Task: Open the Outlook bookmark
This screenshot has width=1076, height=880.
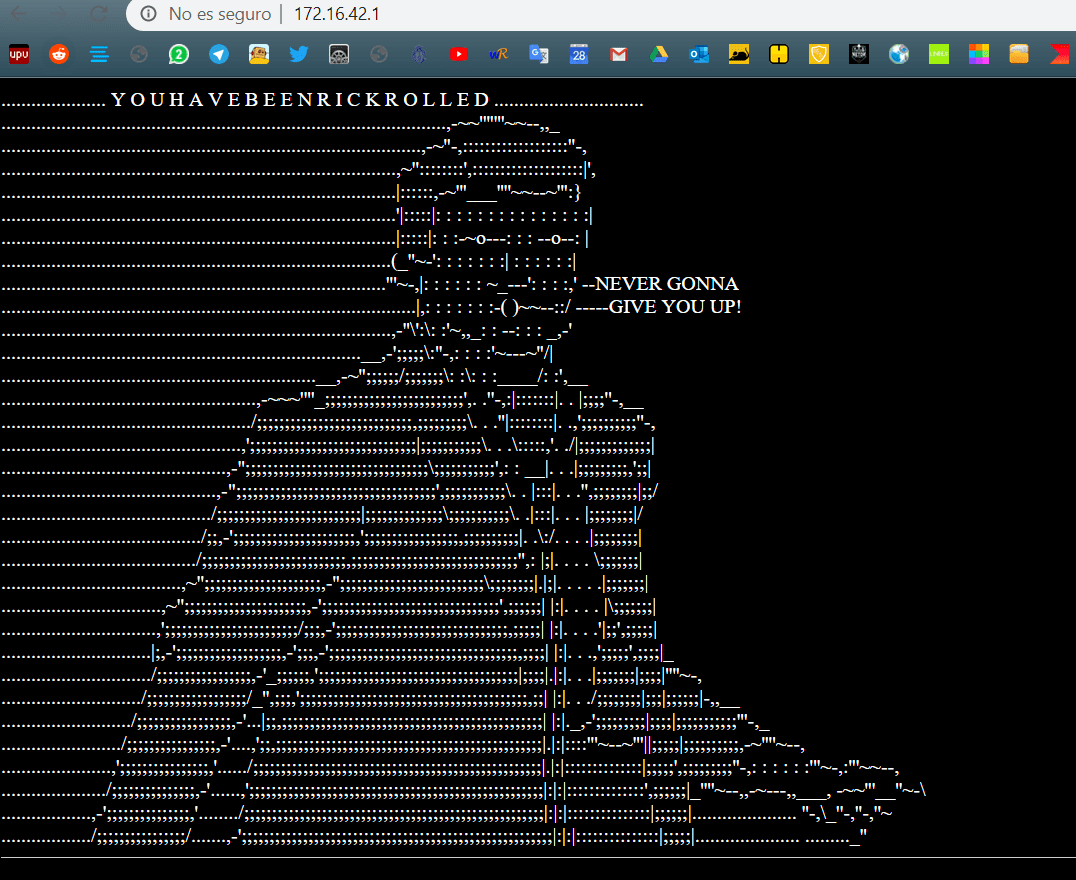Action: 699,54
